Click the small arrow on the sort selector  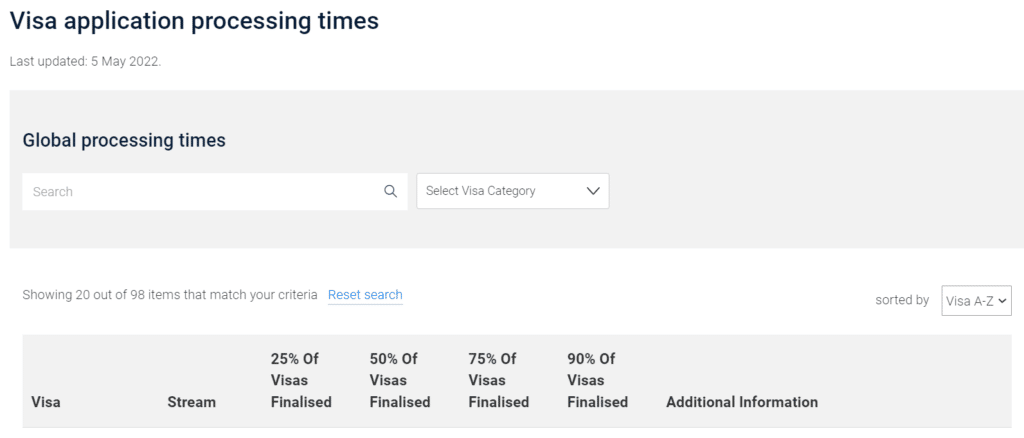pos(1003,301)
